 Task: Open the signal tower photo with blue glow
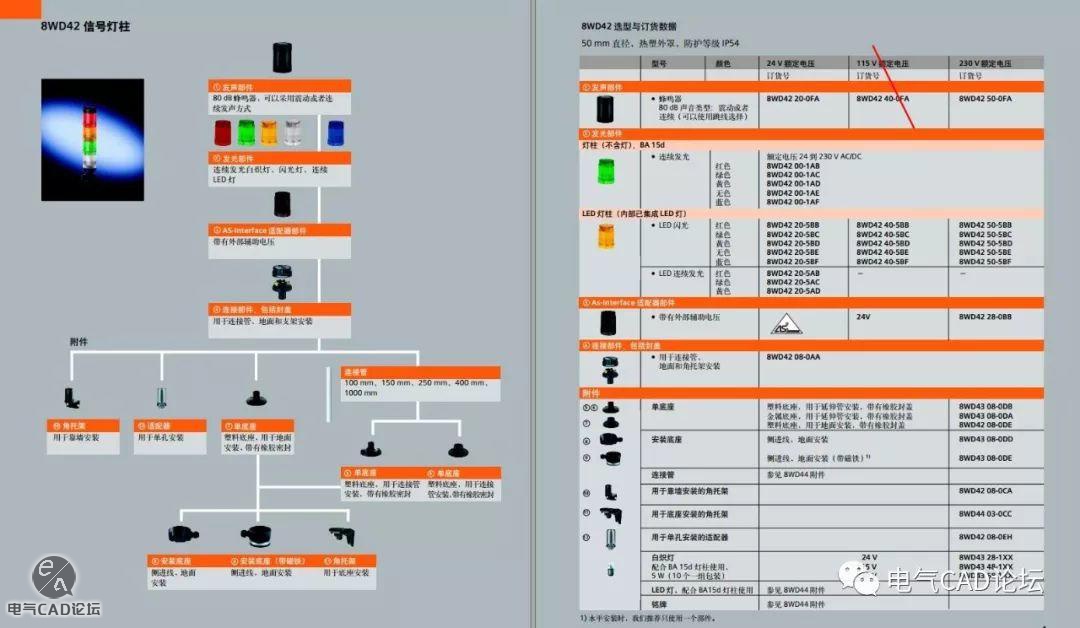[92, 140]
